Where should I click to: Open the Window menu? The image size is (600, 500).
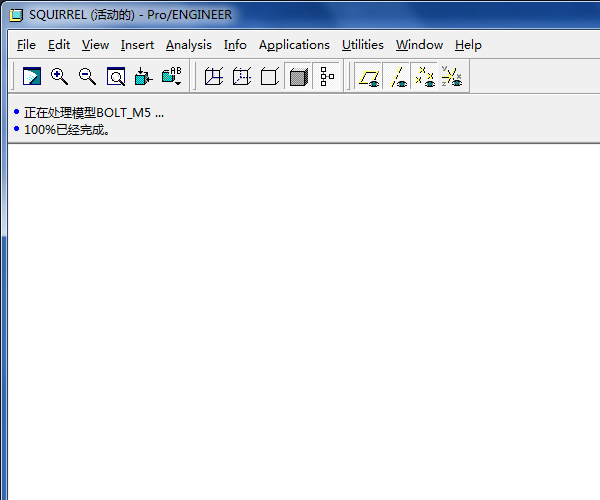[419, 45]
